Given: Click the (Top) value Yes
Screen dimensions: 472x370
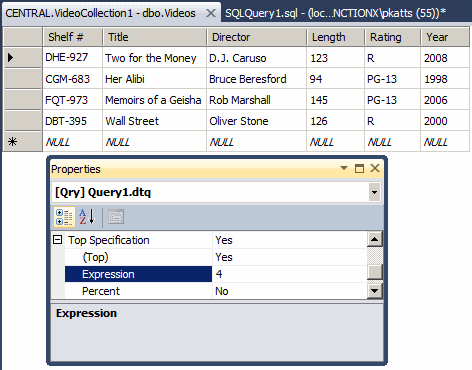Looking at the screenshot, I should [289, 257].
